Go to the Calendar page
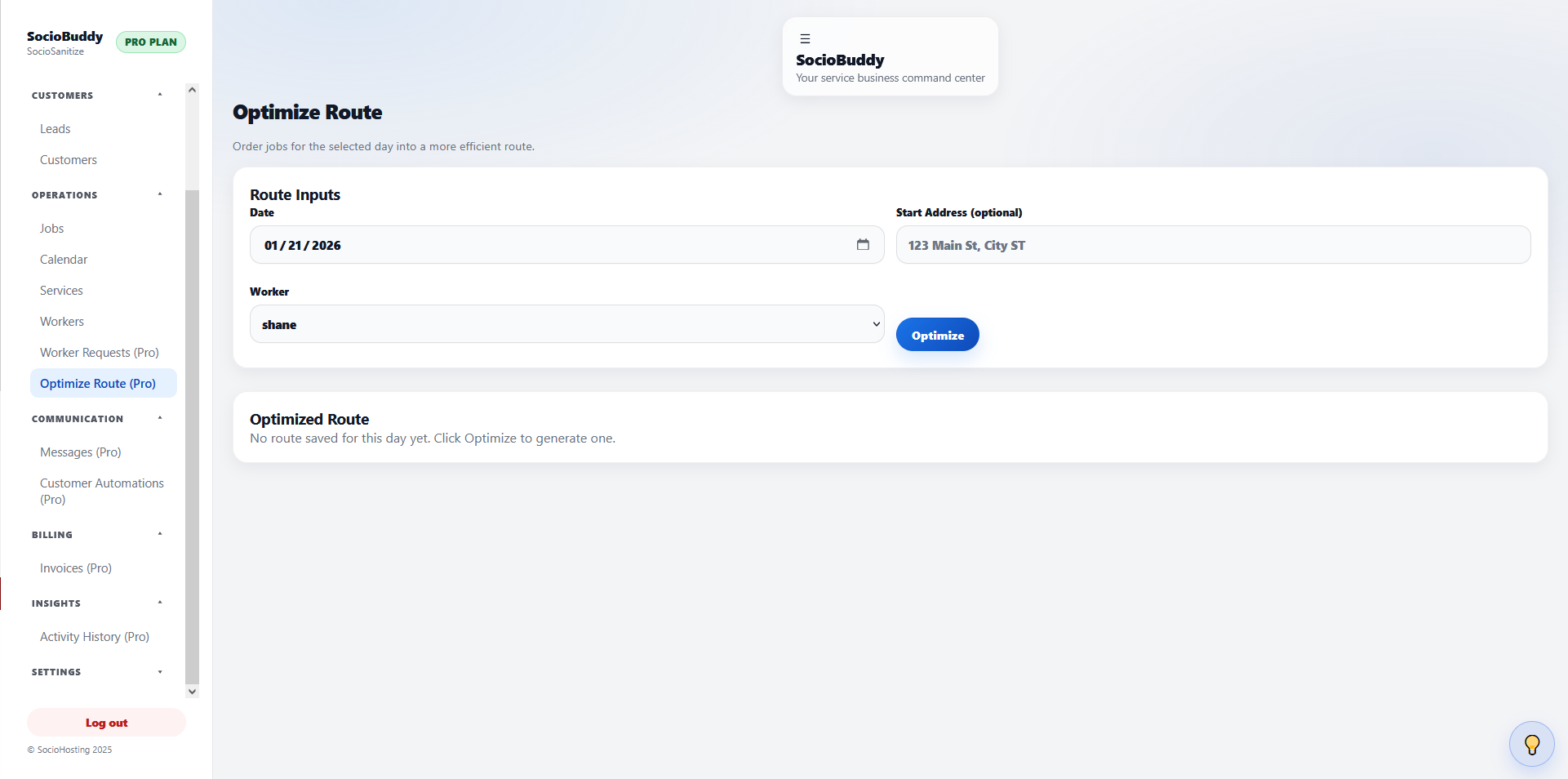 click(64, 260)
